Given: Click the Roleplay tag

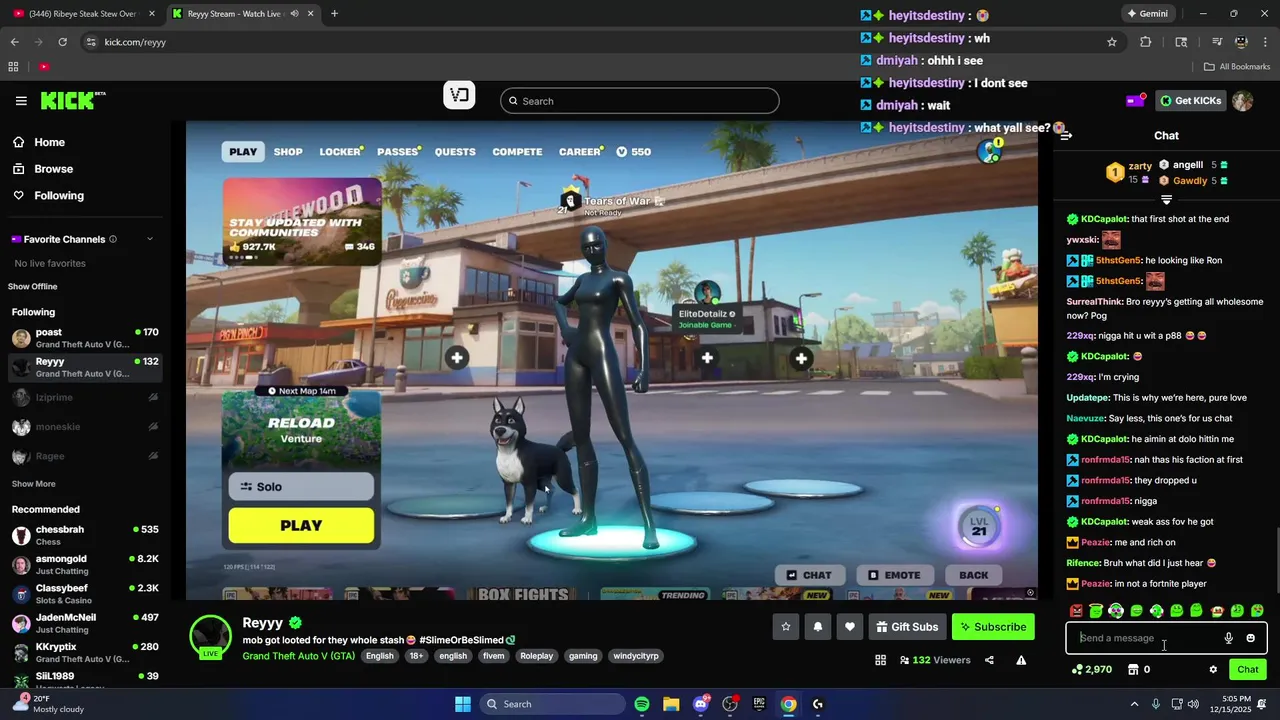Looking at the screenshot, I should [536, 656].
